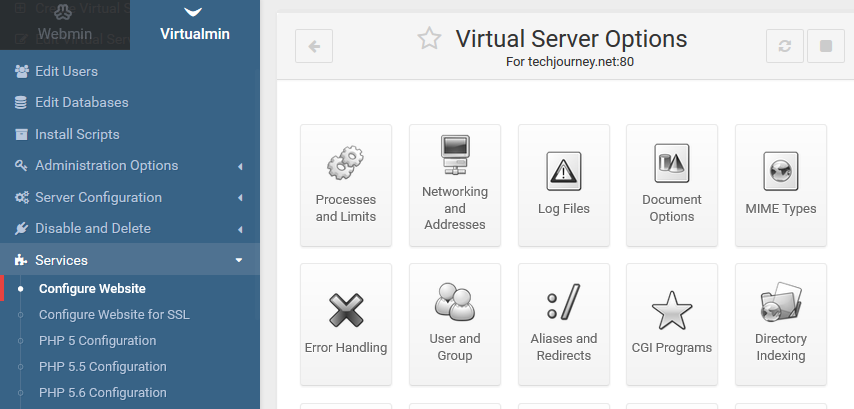Open Install Scripts in the sidebar
This screenshot has height=409, width=854.
point(130,134)
